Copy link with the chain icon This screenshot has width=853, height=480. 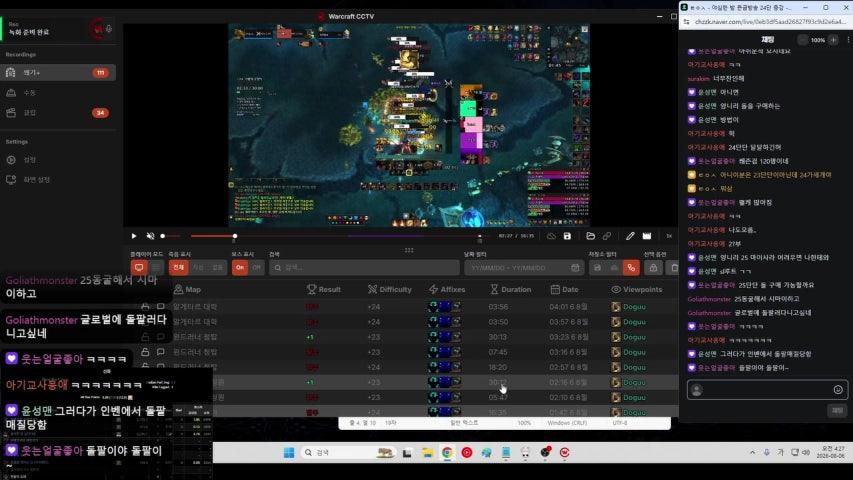coord(607,236)
